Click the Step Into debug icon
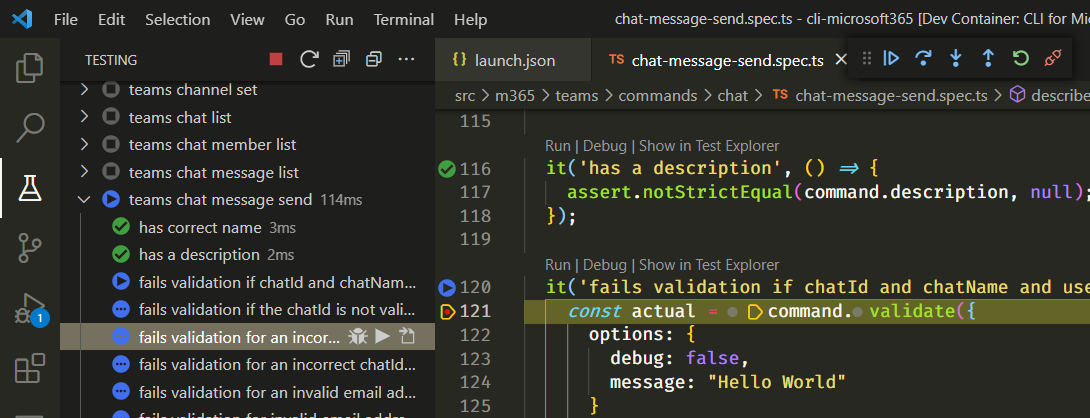The height and width of the screenshot is (418, 1090). [x=955, y=59]
